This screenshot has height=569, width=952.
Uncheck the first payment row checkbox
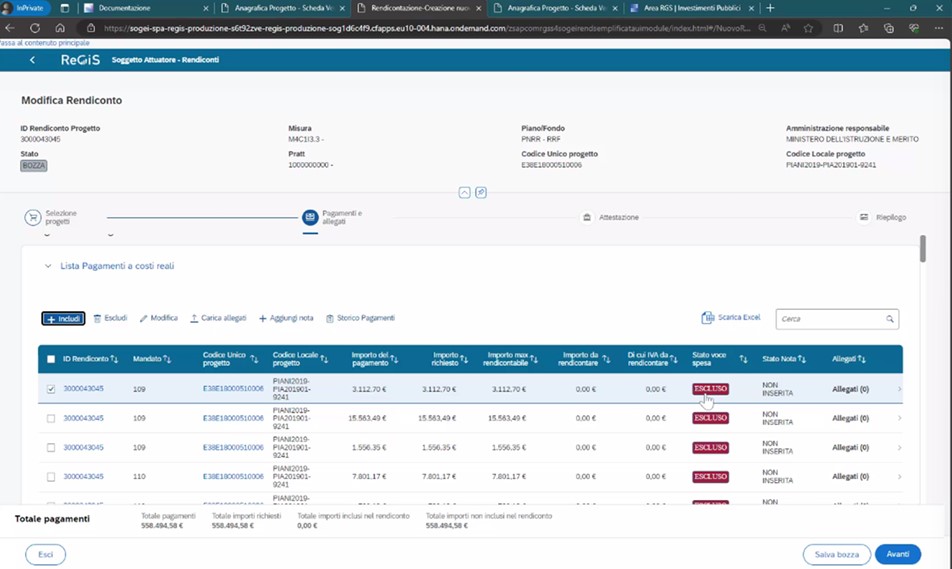coord(51,389)
